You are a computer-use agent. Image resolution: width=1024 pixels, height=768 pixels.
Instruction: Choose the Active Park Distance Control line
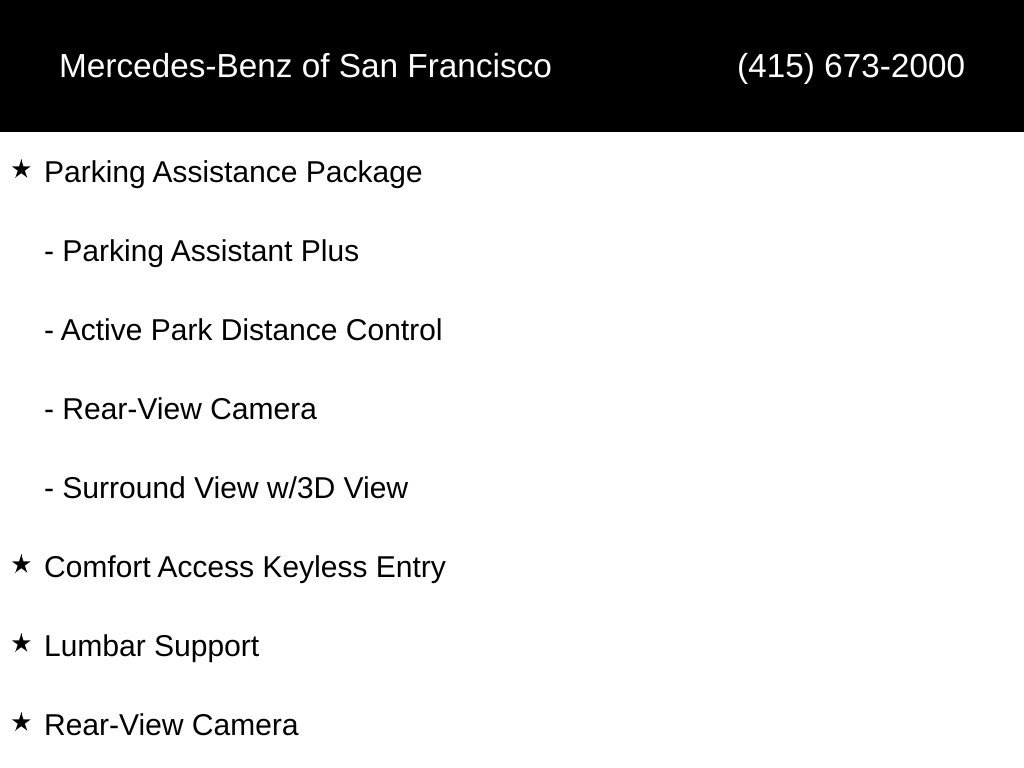click(x=251, y=330)
